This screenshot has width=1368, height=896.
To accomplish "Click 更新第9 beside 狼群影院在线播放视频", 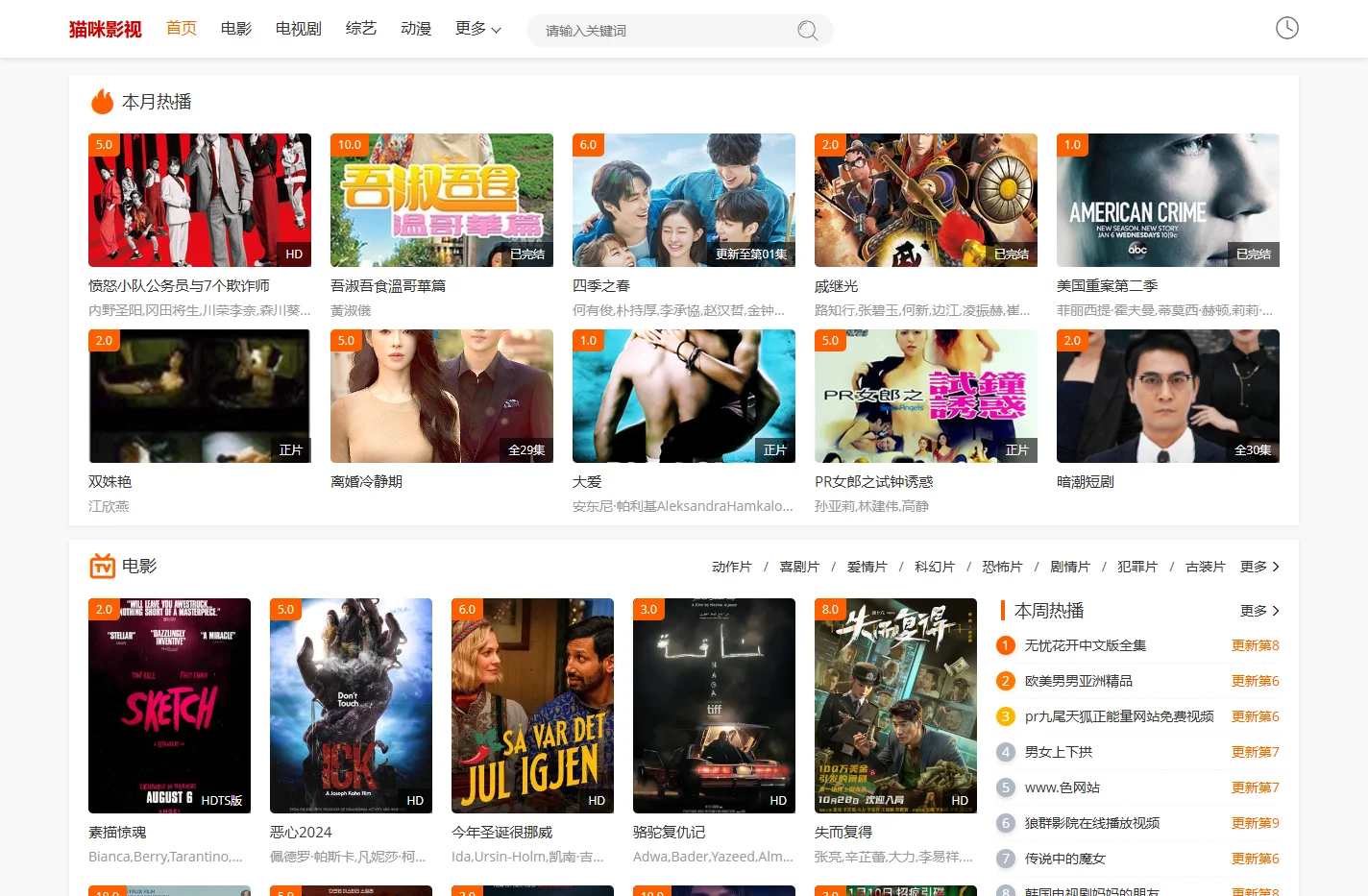I will [1255, 823].
